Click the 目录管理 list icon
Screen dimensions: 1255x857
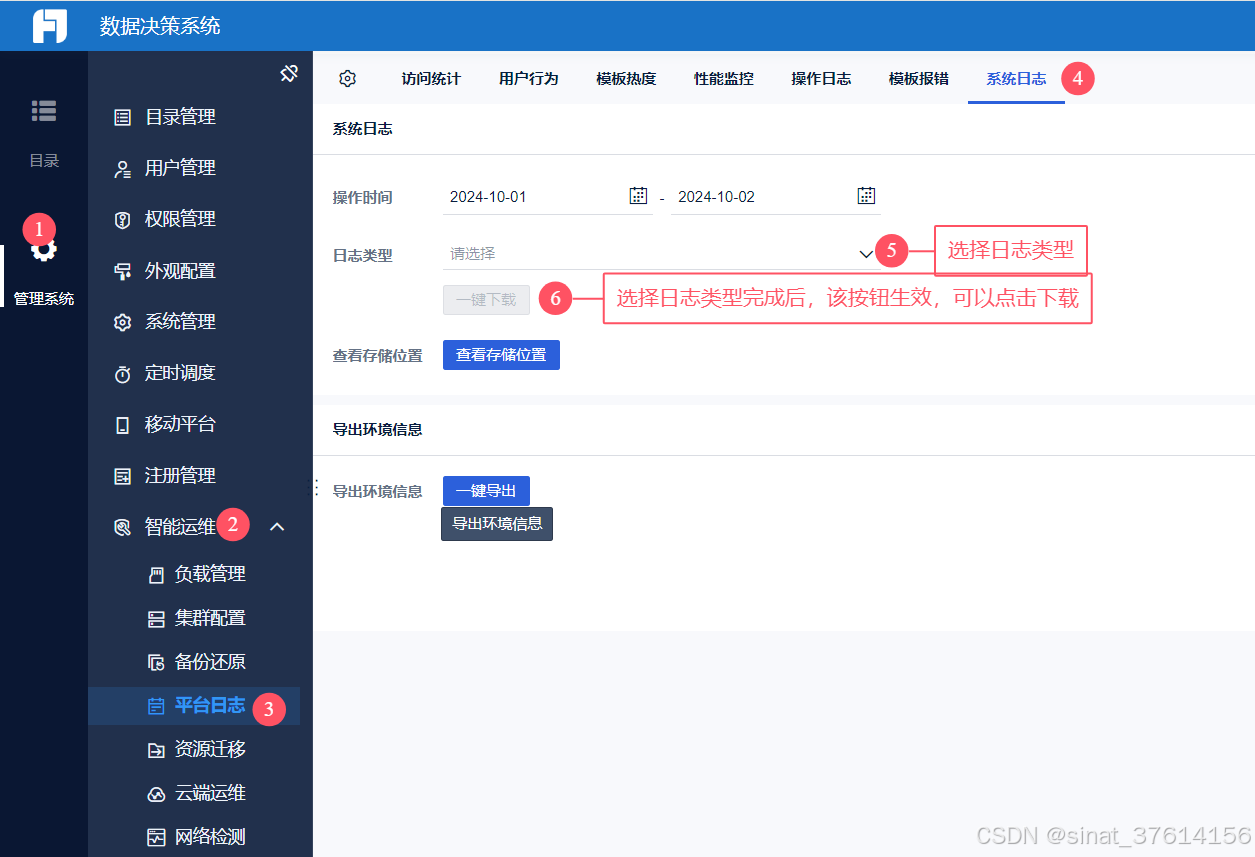(x=123, y=117)
